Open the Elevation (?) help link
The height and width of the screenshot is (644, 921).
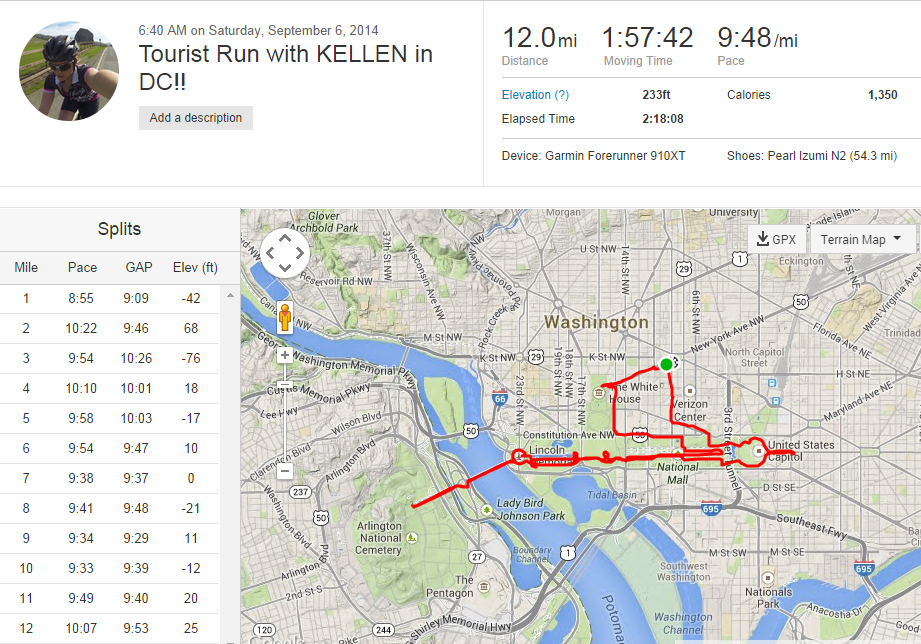click(x=535, y=95)
